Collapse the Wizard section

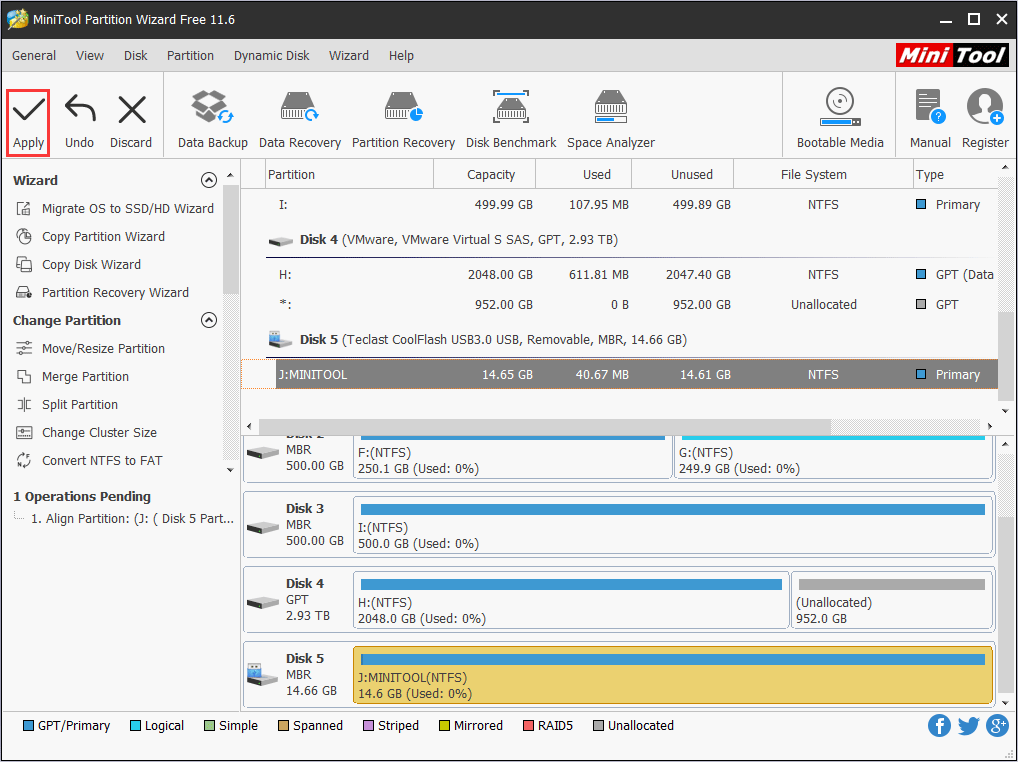tap(208, 180)
